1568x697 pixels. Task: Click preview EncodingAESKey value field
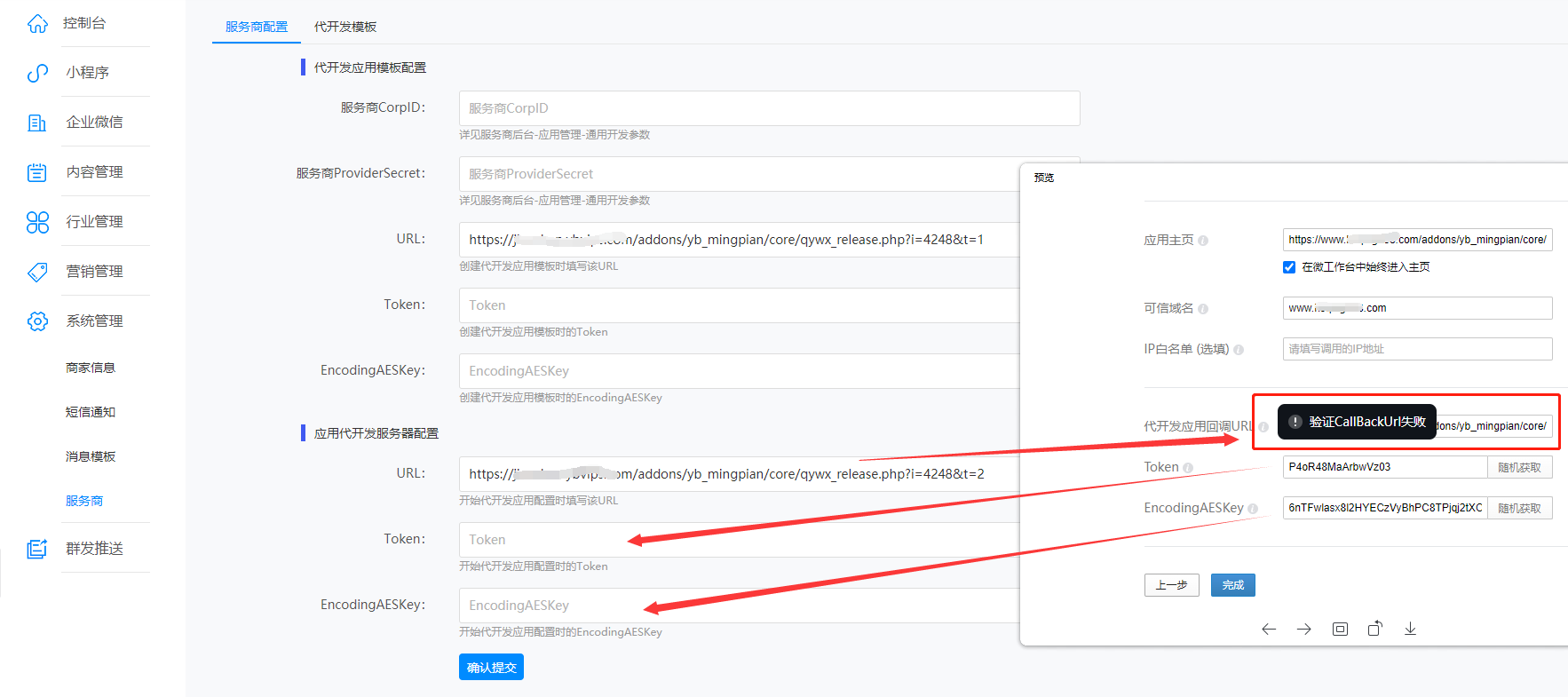point(1385,508)
